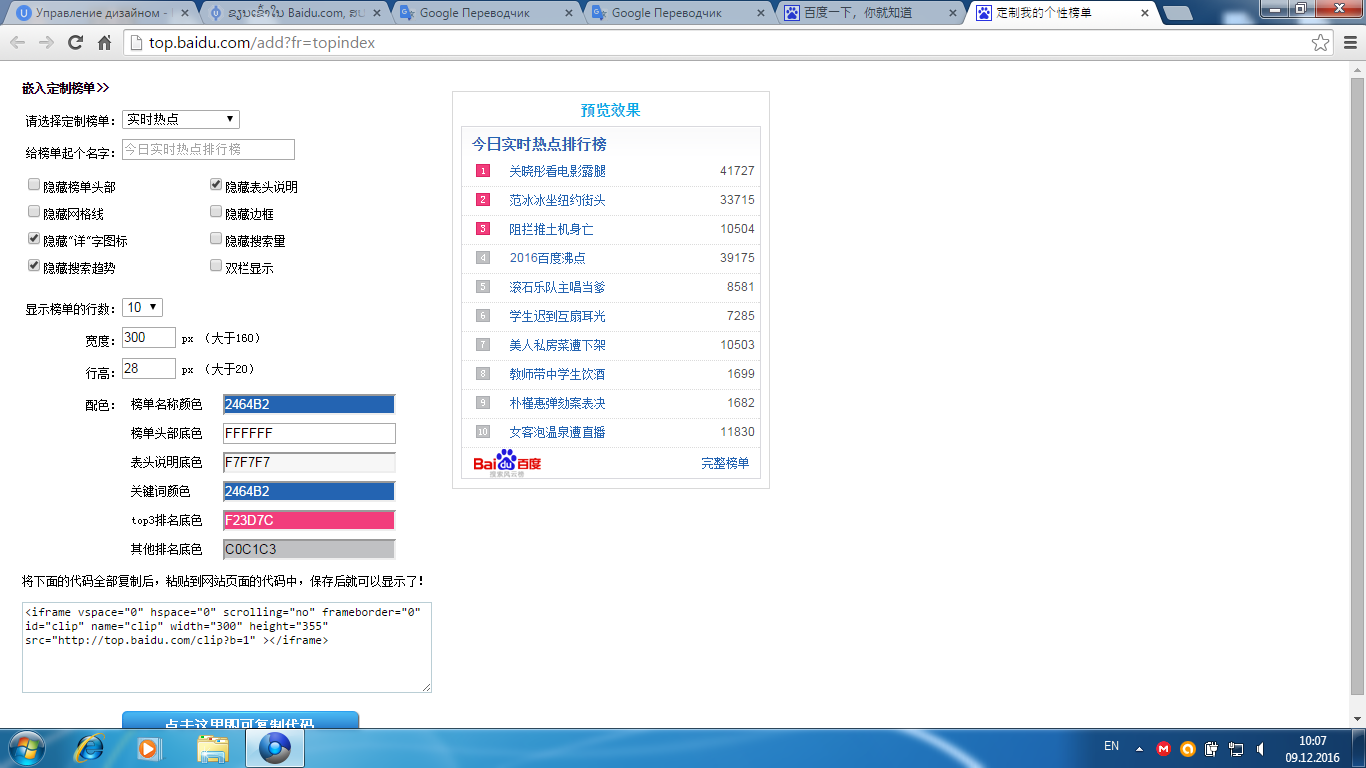This screenshot has height=768, width=1366.
Task: Switch to the 百度一下，你就知道 tab
Action: click(x=870, y=13)
